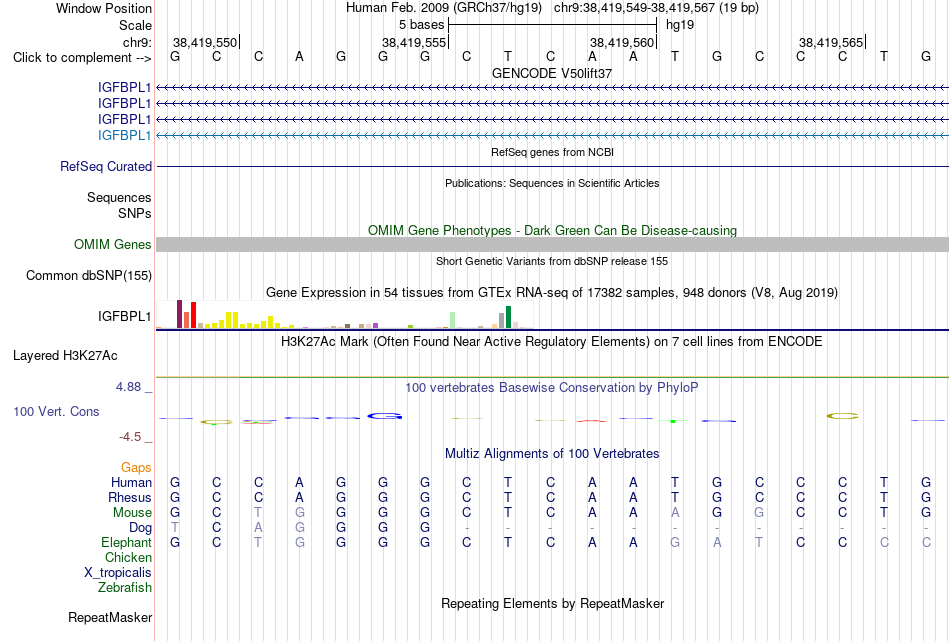Select the Layered H3K27Ac label

click(65, 356)
